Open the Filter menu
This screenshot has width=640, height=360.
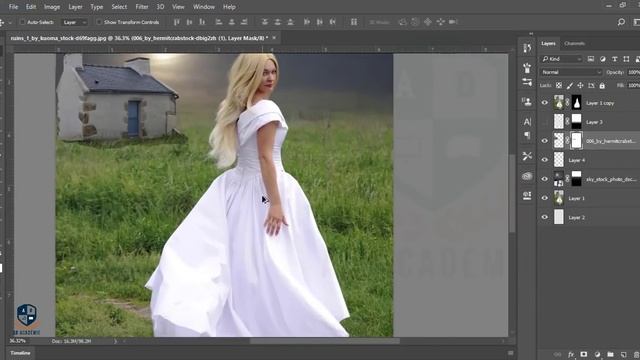click(142, 7)
